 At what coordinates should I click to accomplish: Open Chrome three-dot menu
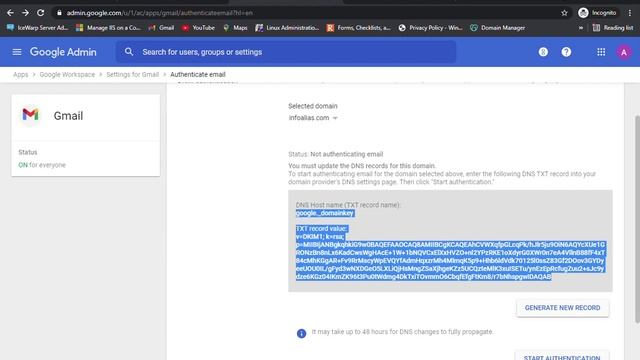pos(630,13)
